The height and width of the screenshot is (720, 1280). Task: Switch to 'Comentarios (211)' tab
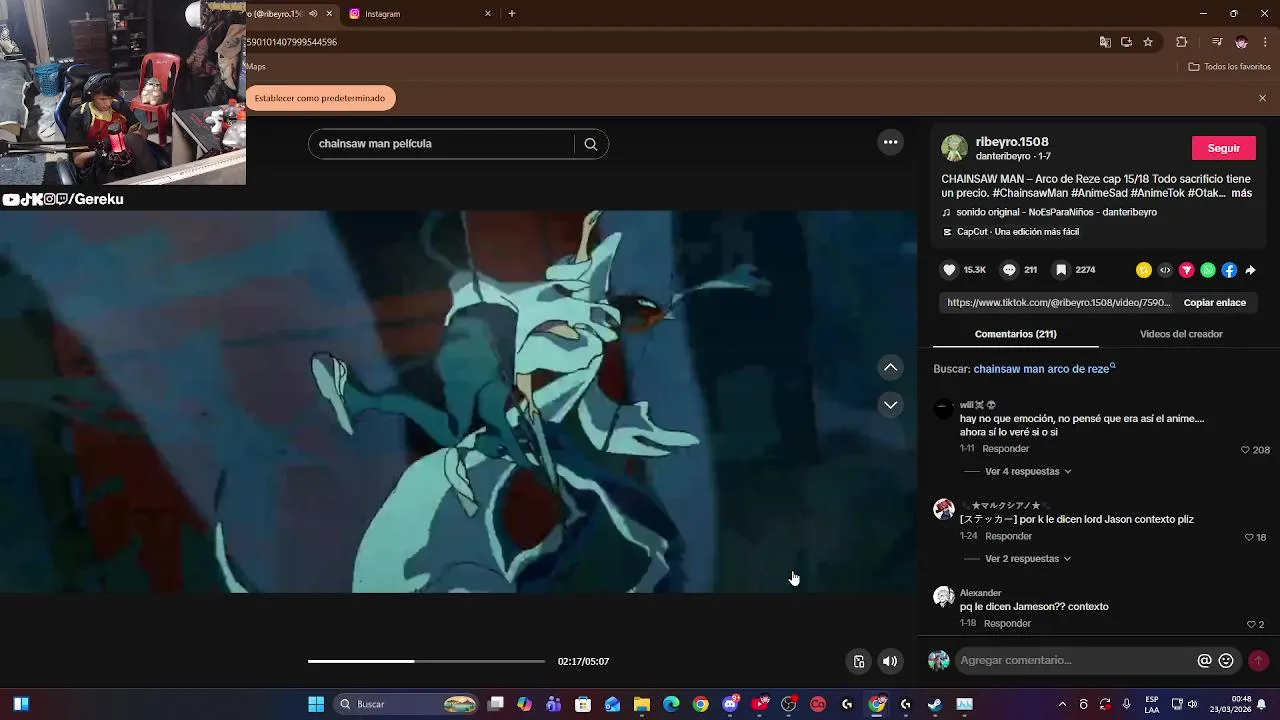point(1015,334)
